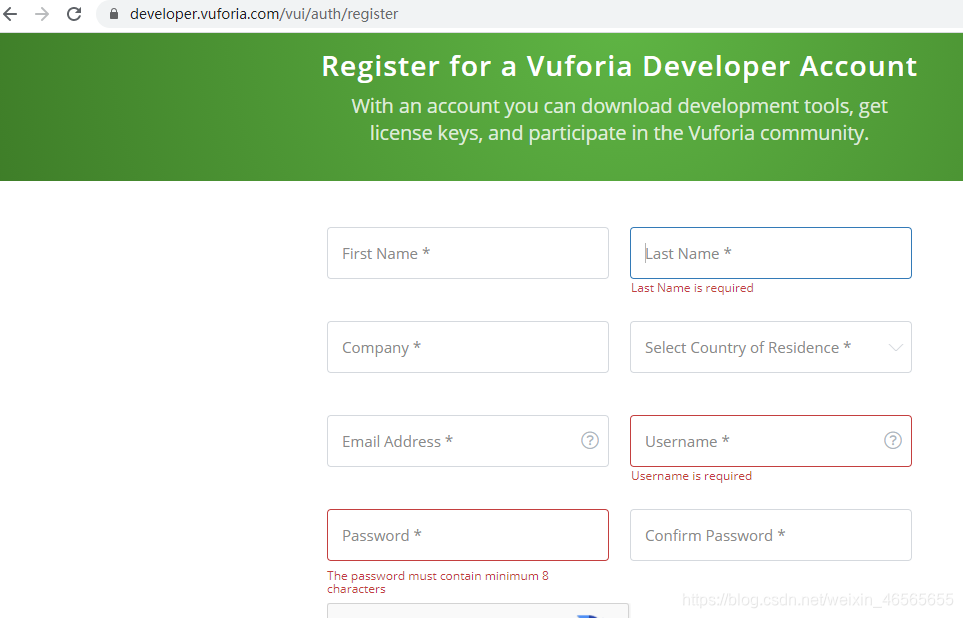Click the account benefits subtitle text

pyautogui.click(x=619, y=120)
